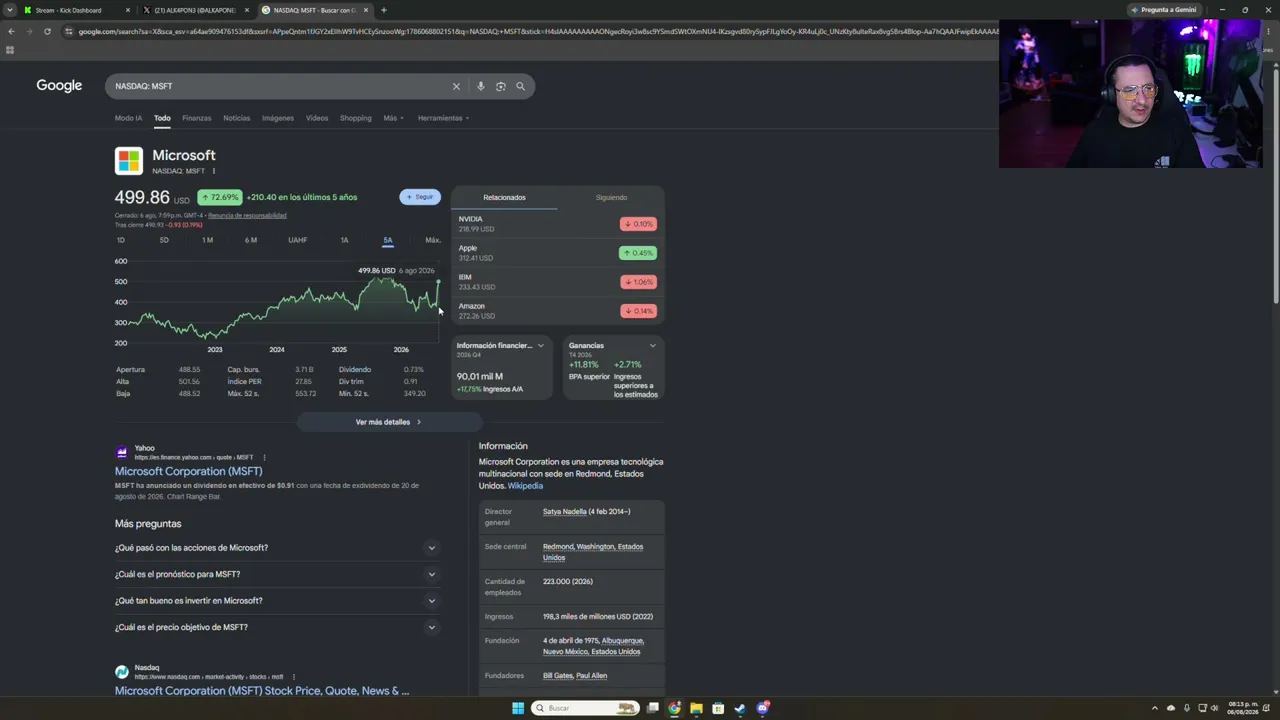Open the three-dot menu beside Nasdaq result
The height and width of the screenshot is (720, 1280).
(293, 677)
